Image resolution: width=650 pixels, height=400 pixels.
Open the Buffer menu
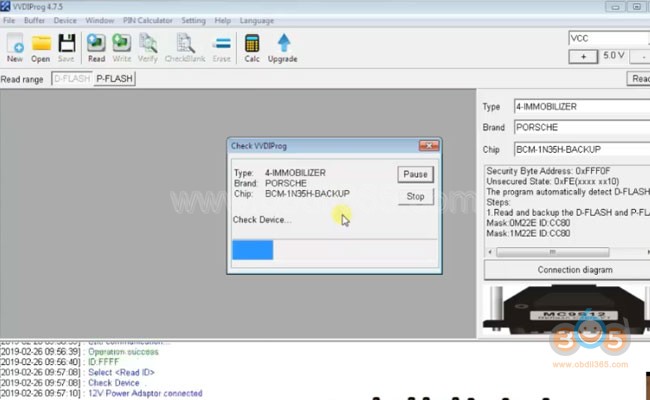click(34, 20)
